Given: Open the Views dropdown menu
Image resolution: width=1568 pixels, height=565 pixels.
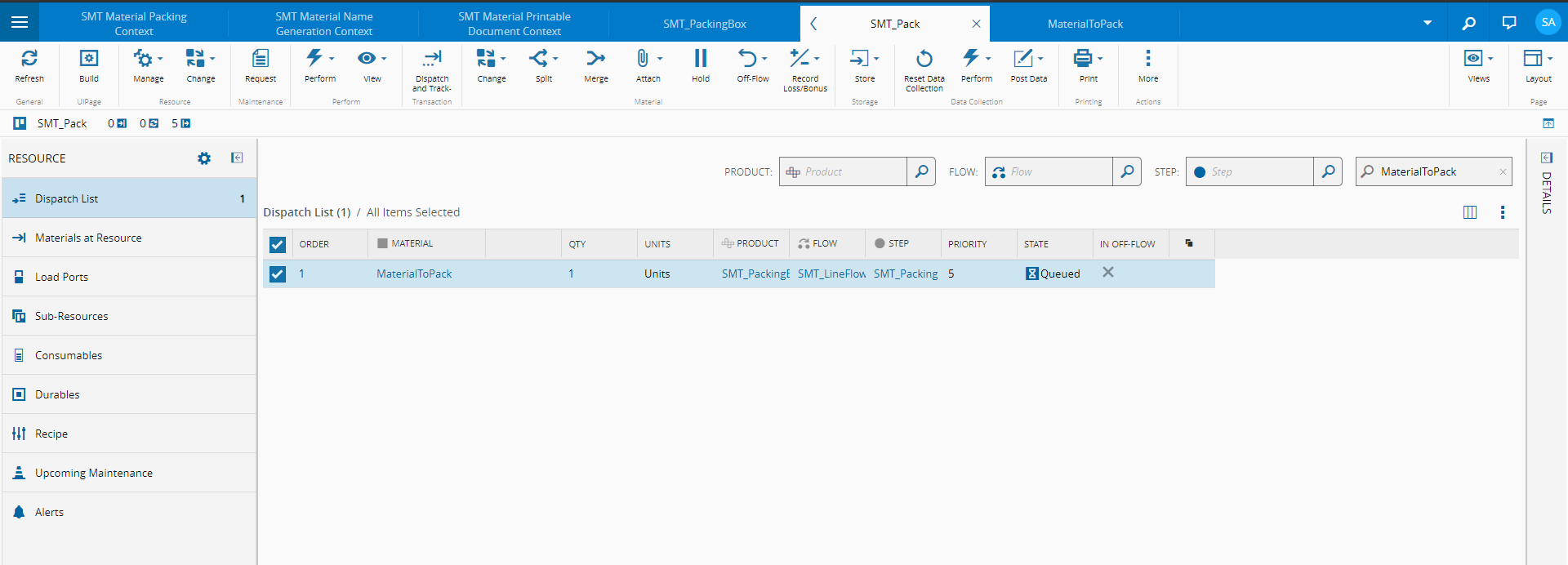Looking at the screenshot, I should (x=1490, y=59).
